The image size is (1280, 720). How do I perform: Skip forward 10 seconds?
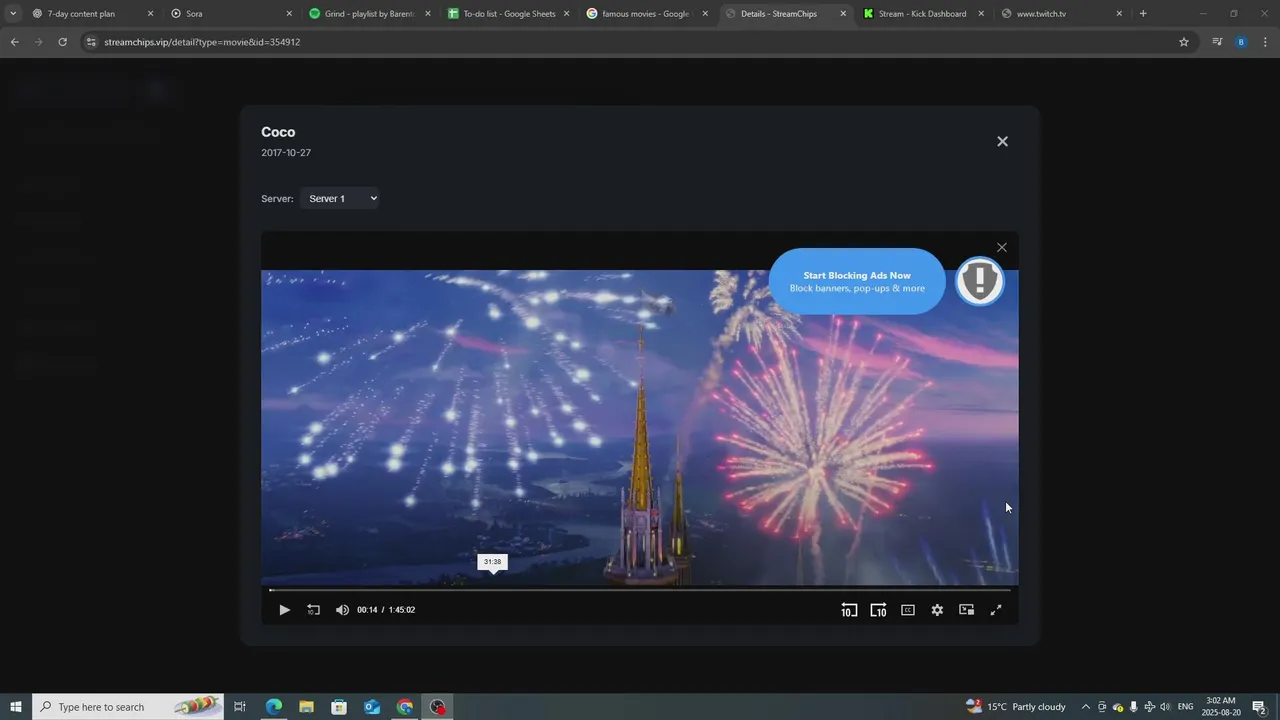[878, 610]
